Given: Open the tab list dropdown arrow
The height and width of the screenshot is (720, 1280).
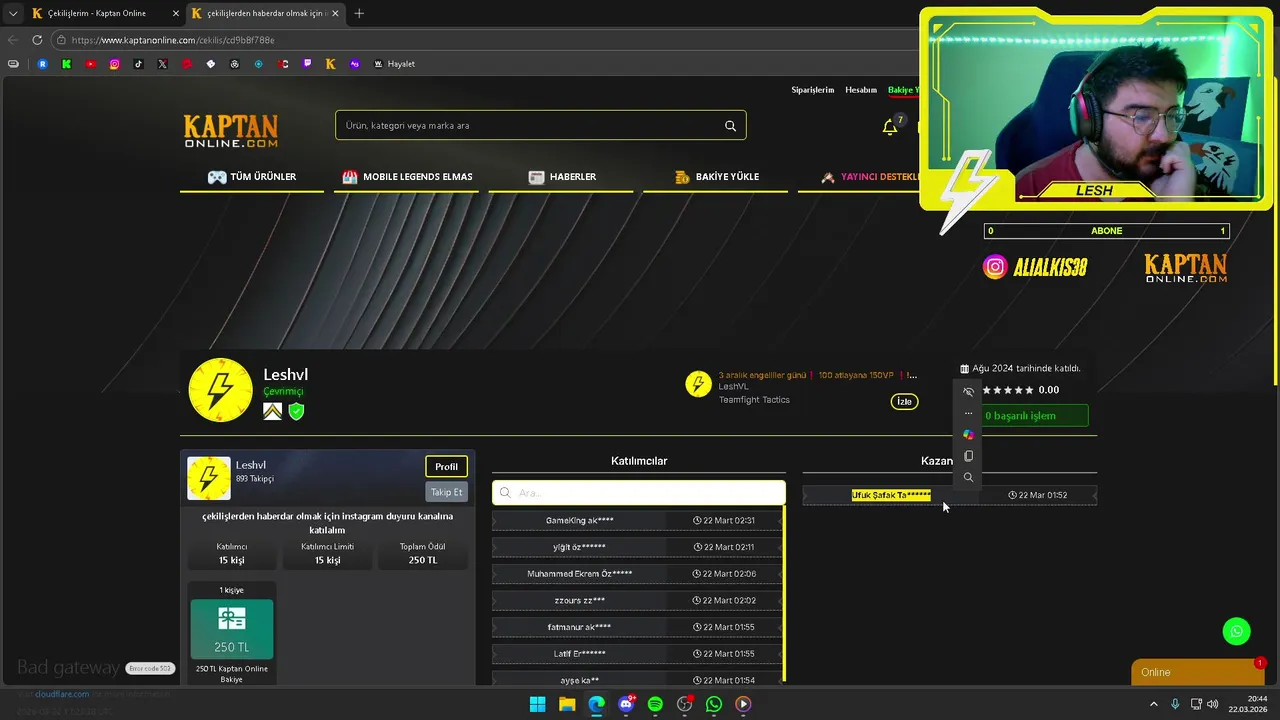Looking at the screenshot, I should (12, 13).
